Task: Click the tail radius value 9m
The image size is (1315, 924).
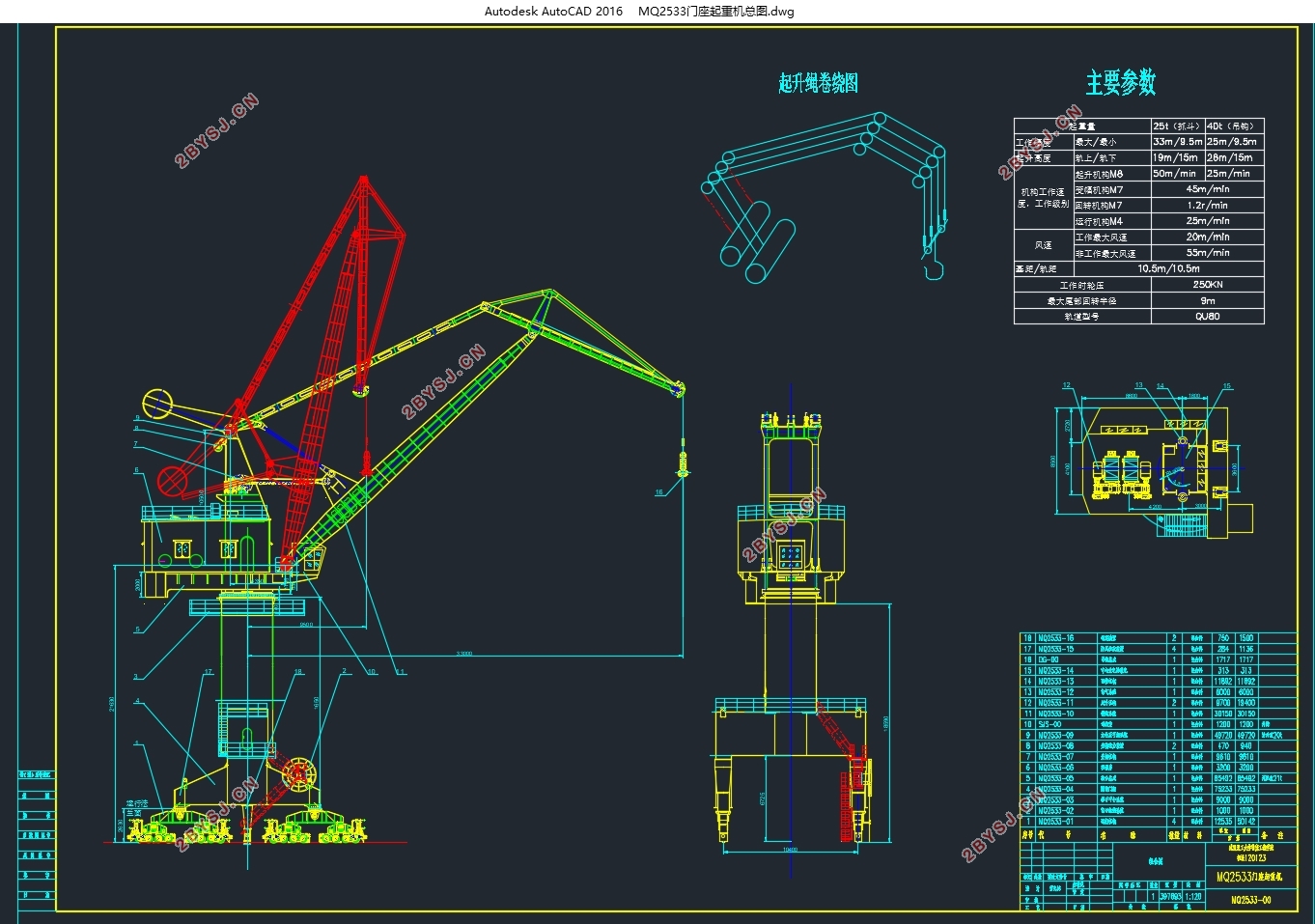Action: click(1208, 301)
